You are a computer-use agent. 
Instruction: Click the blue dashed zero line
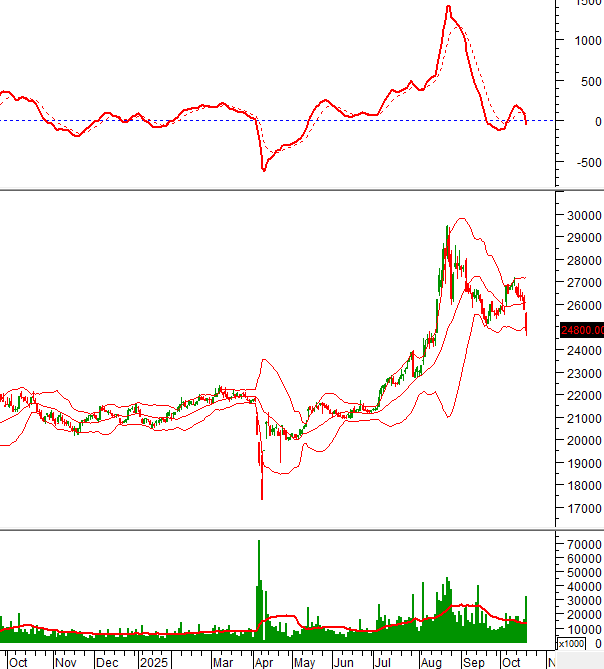[x=150, y=121]
